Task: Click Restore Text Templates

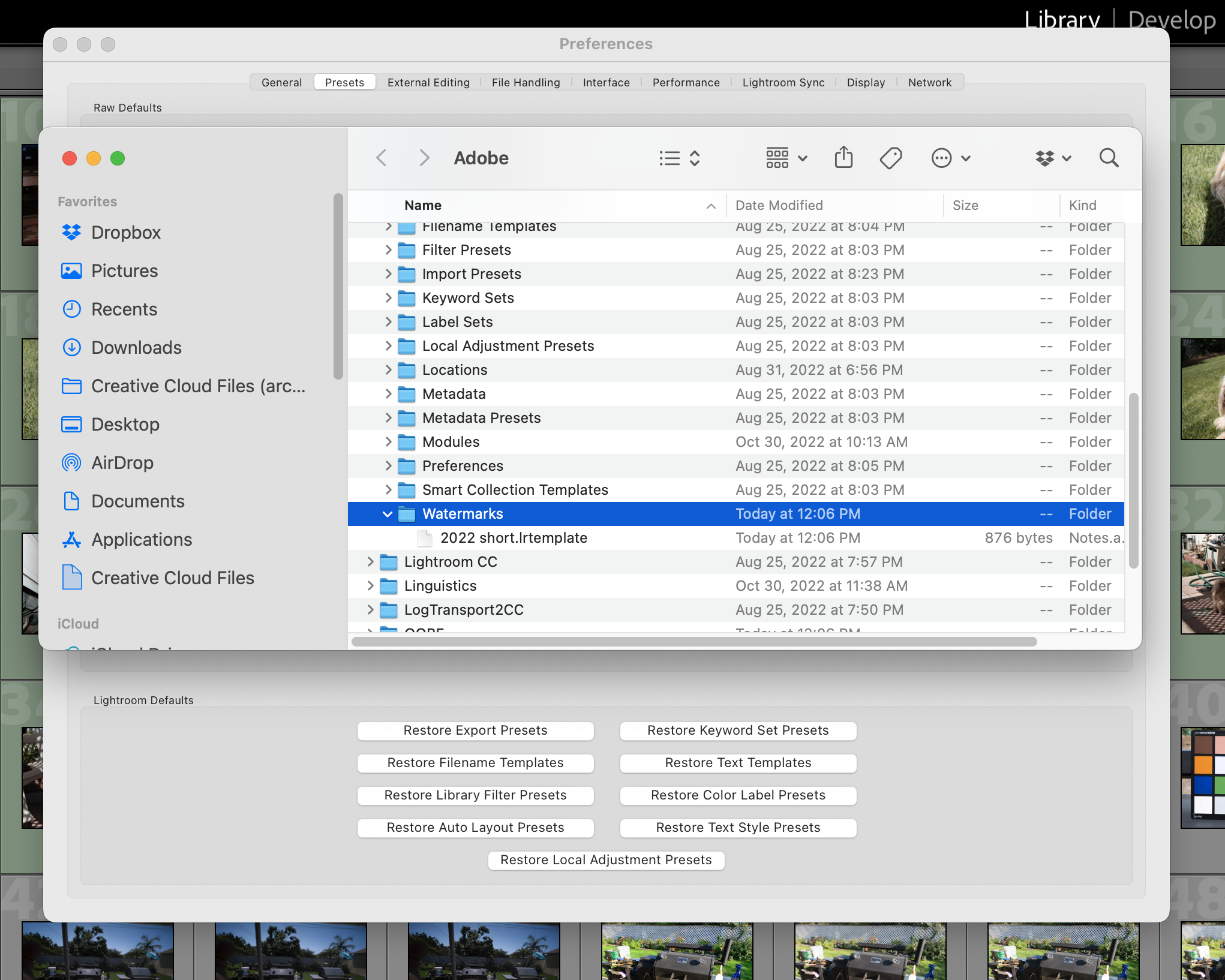Action: click(x=737, y=763)
